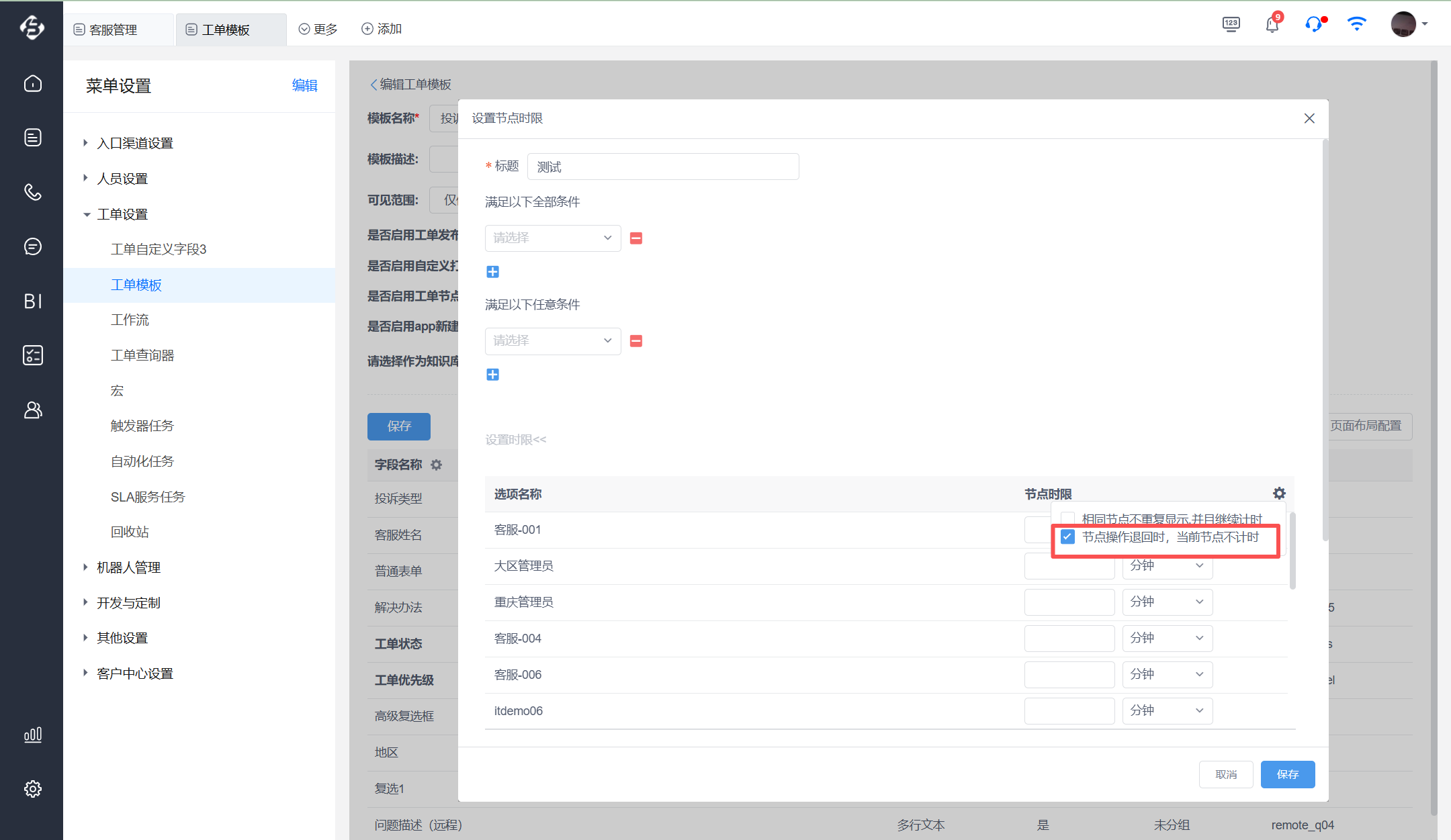Viewport: 1451px width, 840px height.
Task: Open 请选择 dropdown under 满足以下全部条件
Action: [552, 238]
